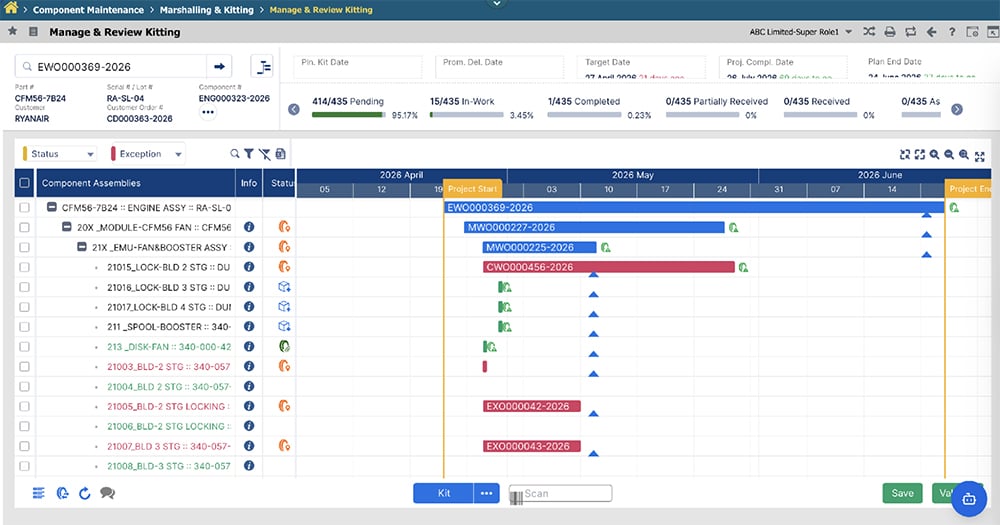
Task: Open the page menu icon beside star
Action: (33, 31)
